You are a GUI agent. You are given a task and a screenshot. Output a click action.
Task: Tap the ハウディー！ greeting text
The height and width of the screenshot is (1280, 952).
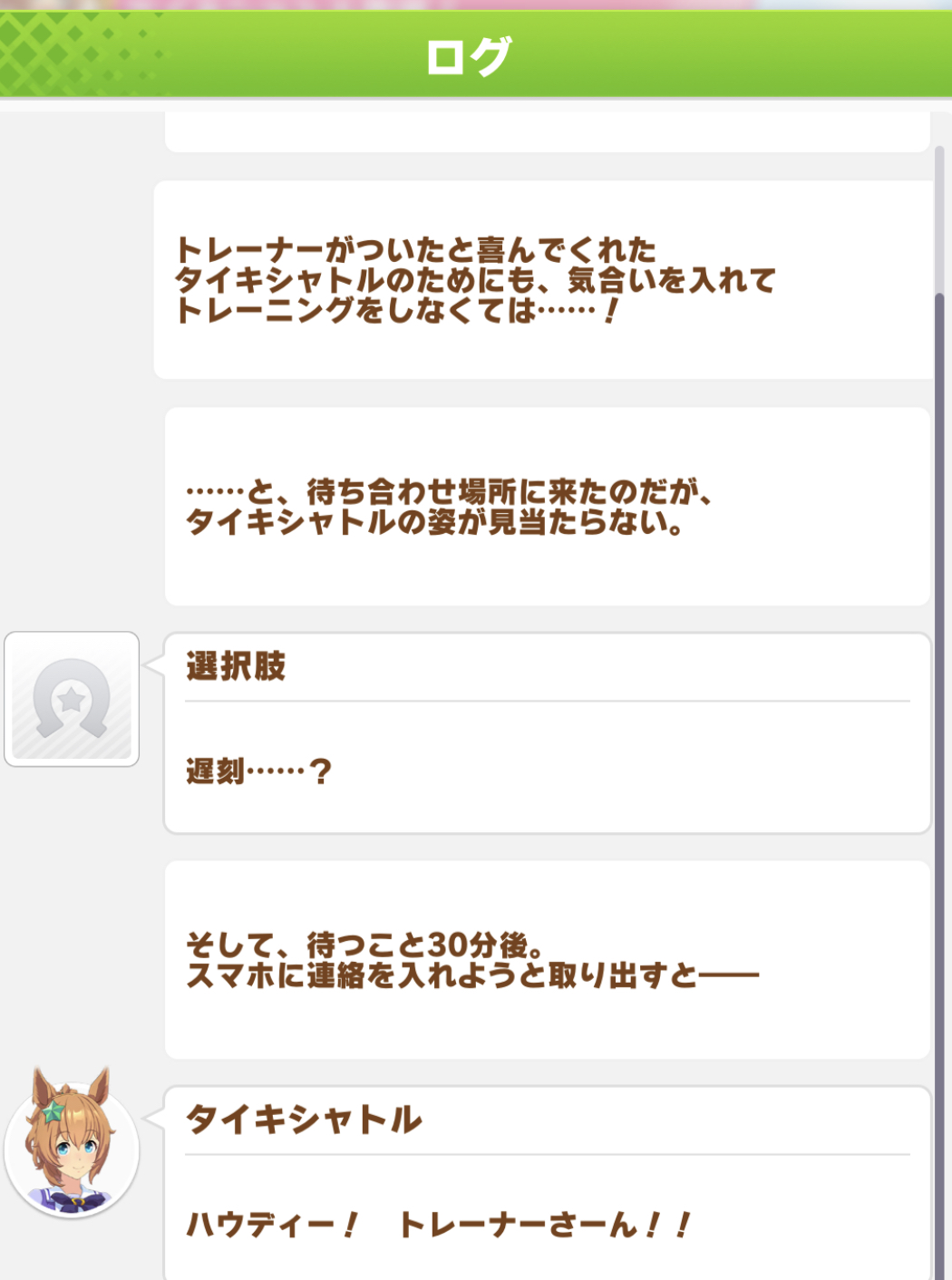click(272, 1225)
